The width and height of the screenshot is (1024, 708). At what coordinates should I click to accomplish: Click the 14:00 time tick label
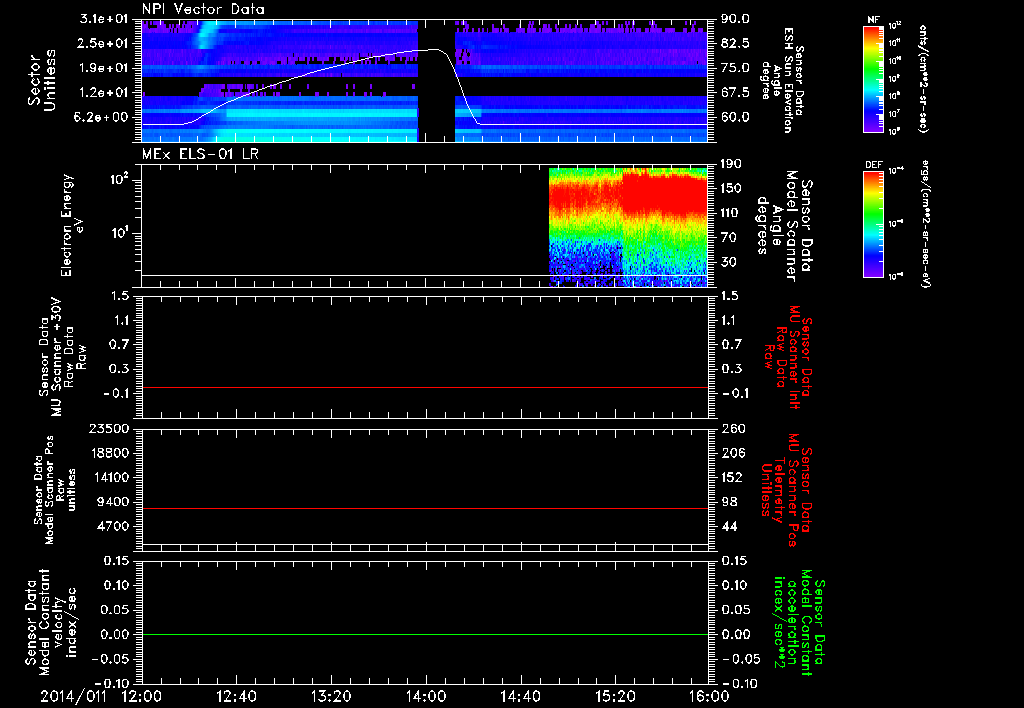426,696
